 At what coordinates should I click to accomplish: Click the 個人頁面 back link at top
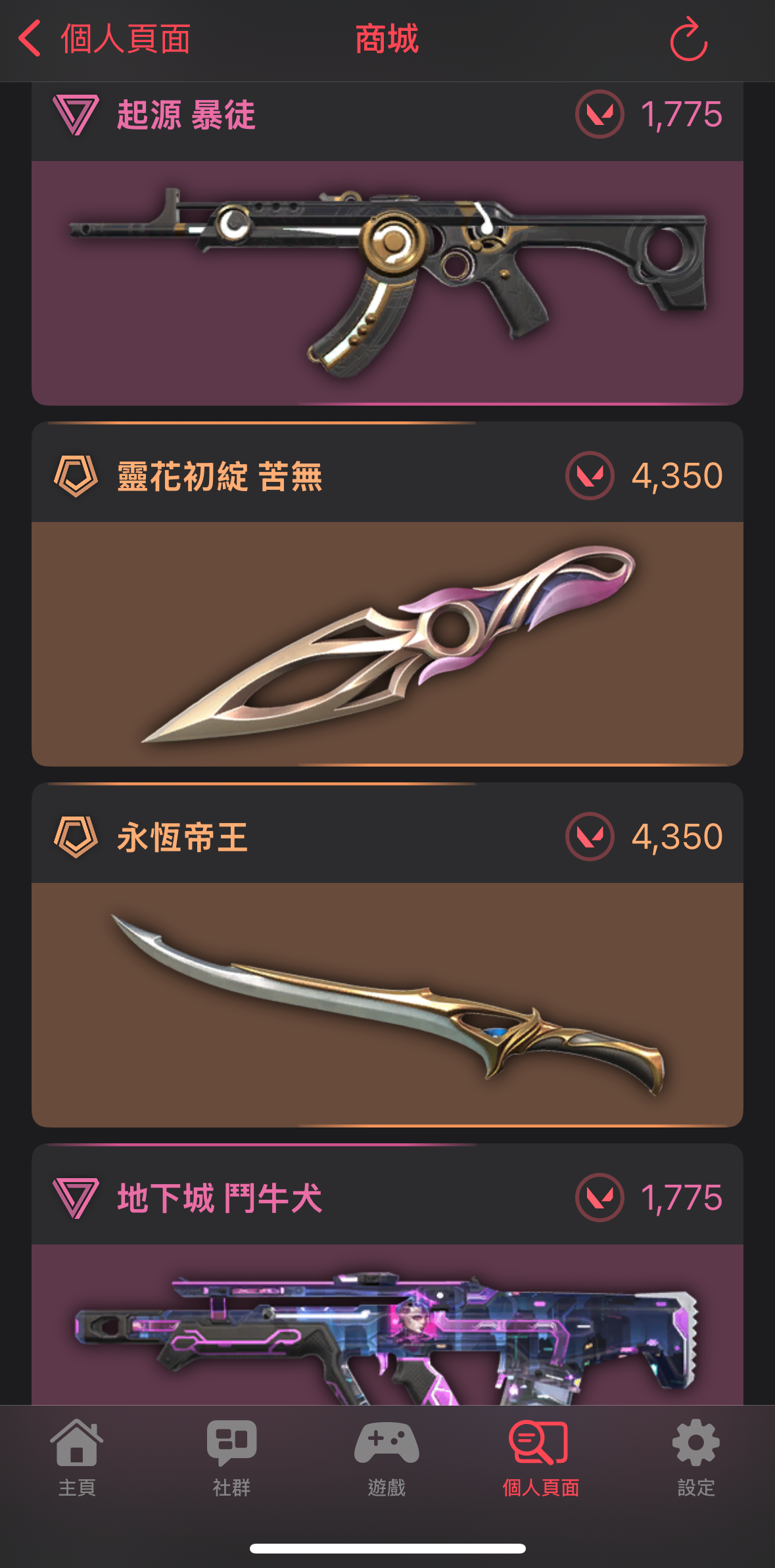click(x=126, y=39)
